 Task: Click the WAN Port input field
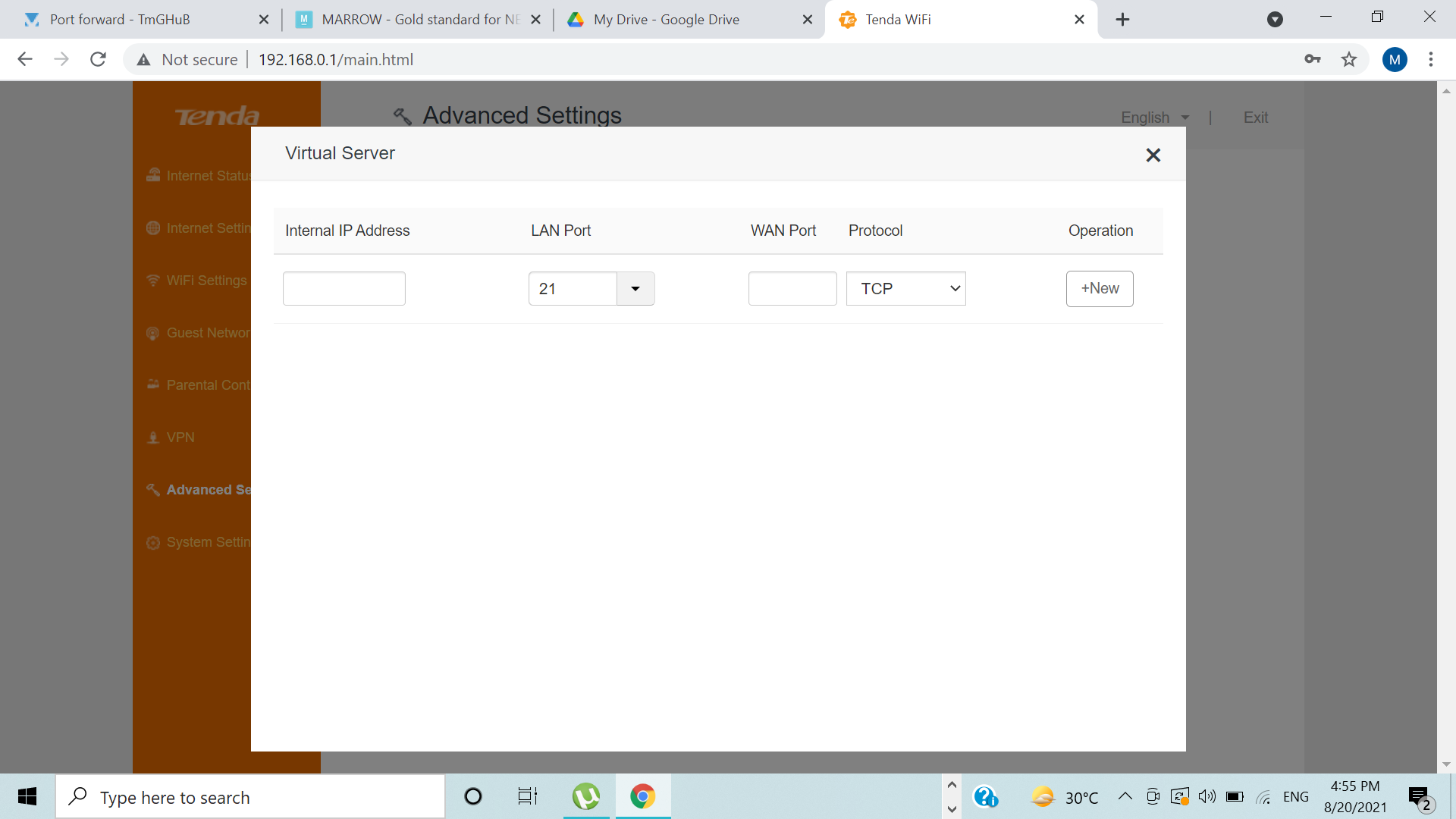pos(792,289)
